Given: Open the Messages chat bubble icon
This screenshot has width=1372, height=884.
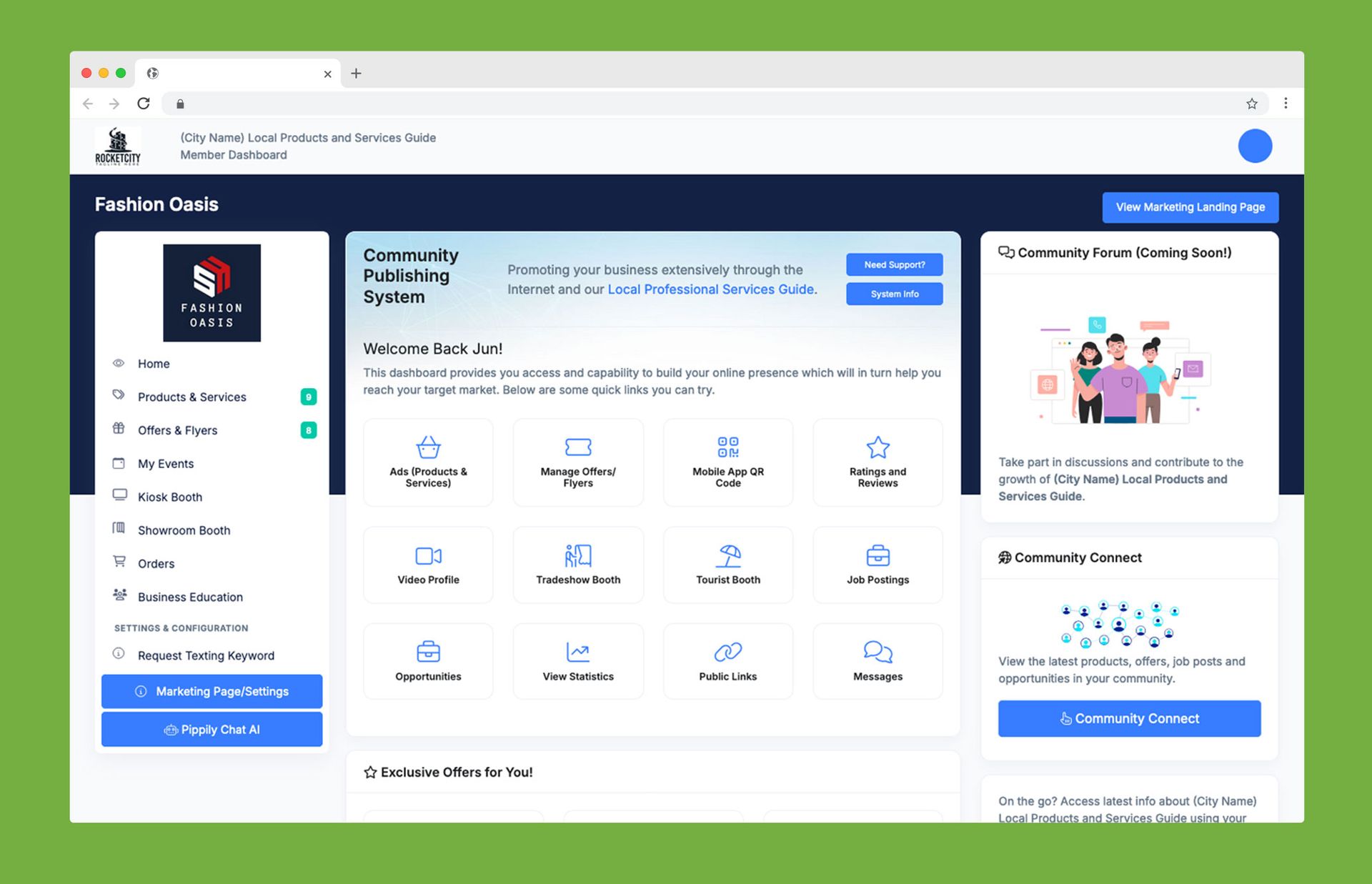Looking at the screenshot, I should tap(878, 652).
